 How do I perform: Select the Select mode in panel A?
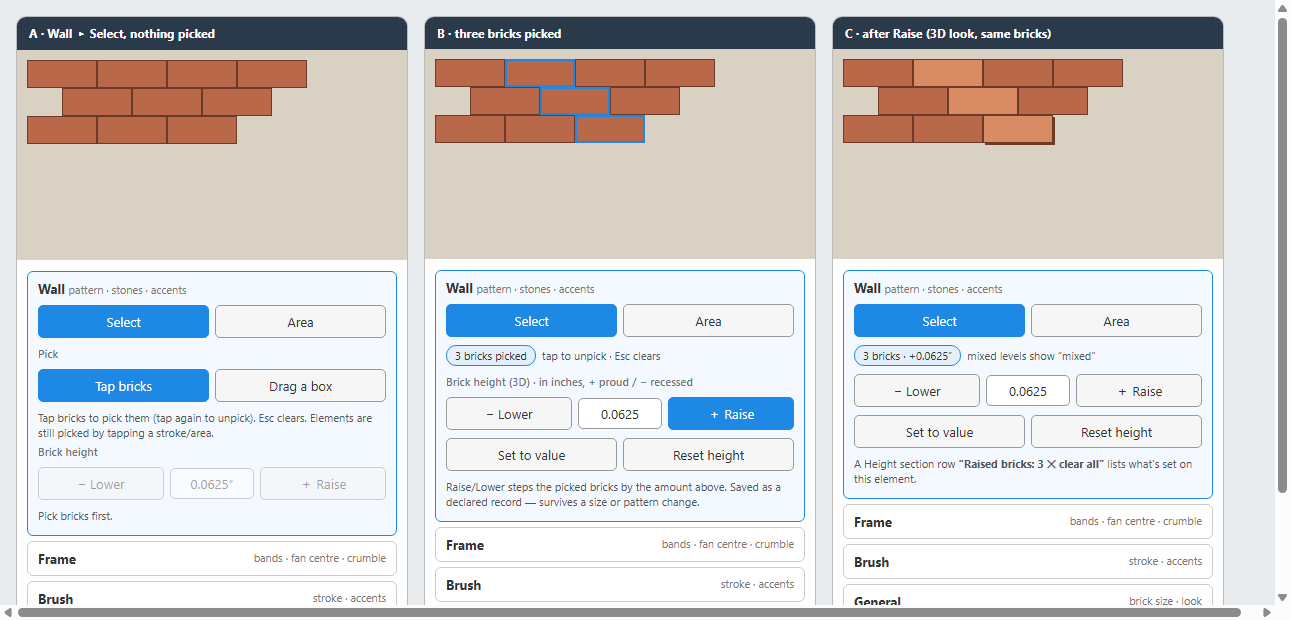(x=123, y=322)
